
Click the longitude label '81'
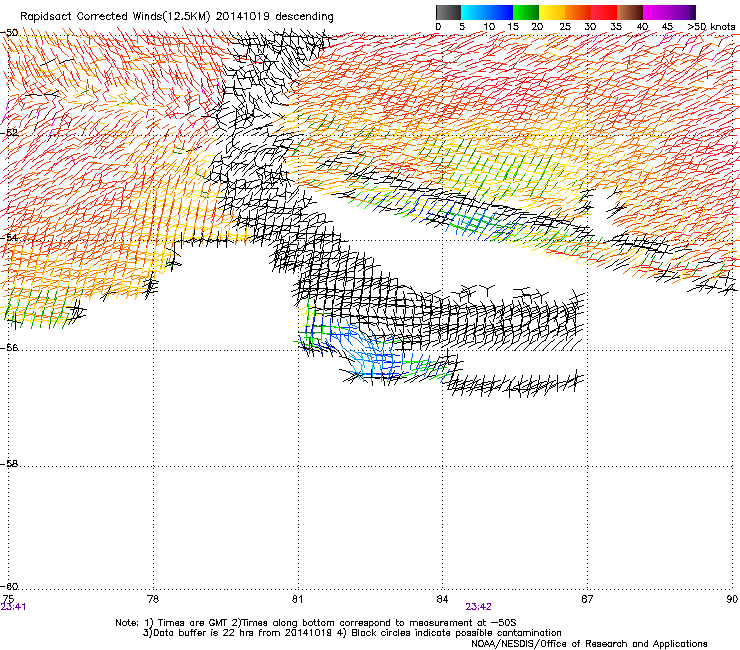pos(297,599)
